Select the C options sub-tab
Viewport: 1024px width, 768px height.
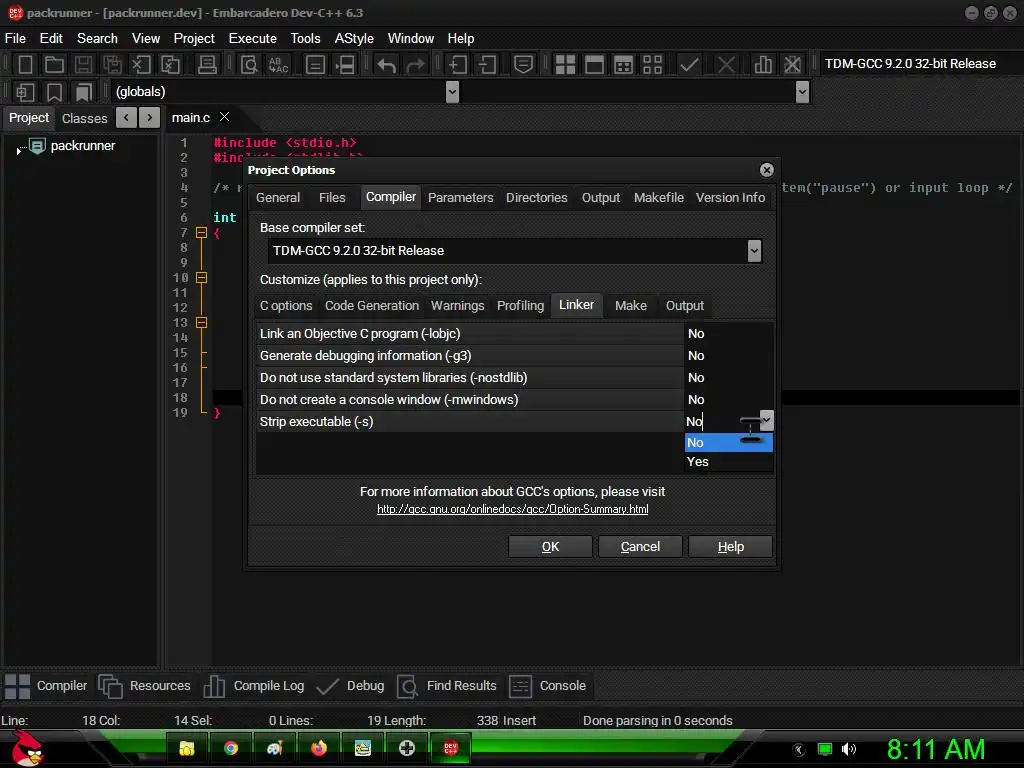(285, 306)
